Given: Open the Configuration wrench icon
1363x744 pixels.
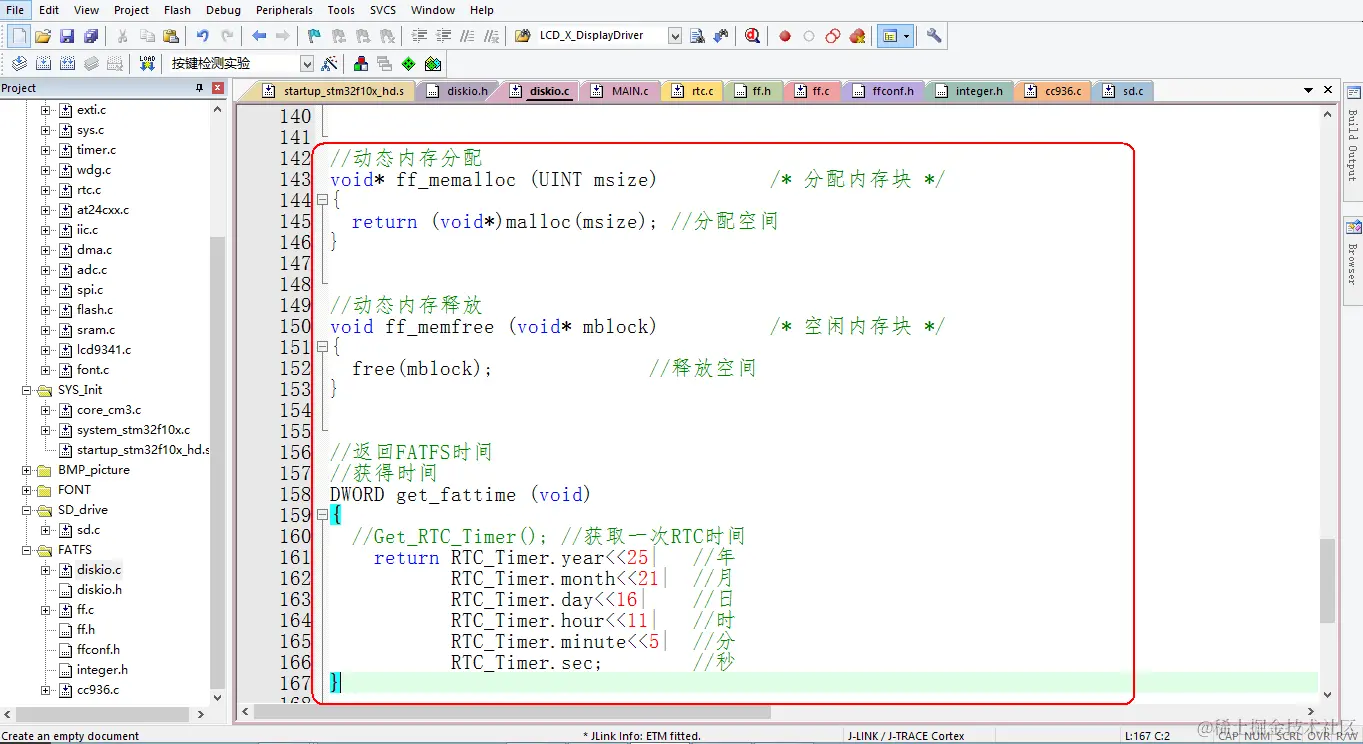Looking at the screenshot, I should point(933,36).
